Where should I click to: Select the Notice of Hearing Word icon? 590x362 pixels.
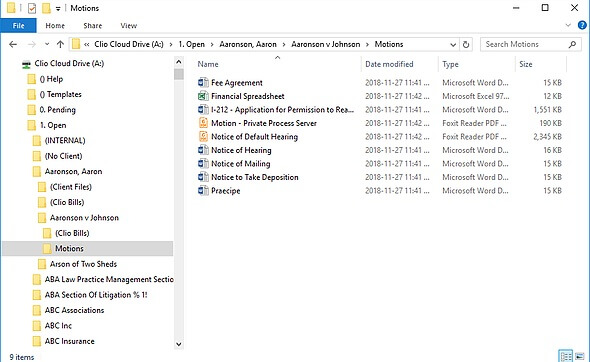tap(203, 150)
